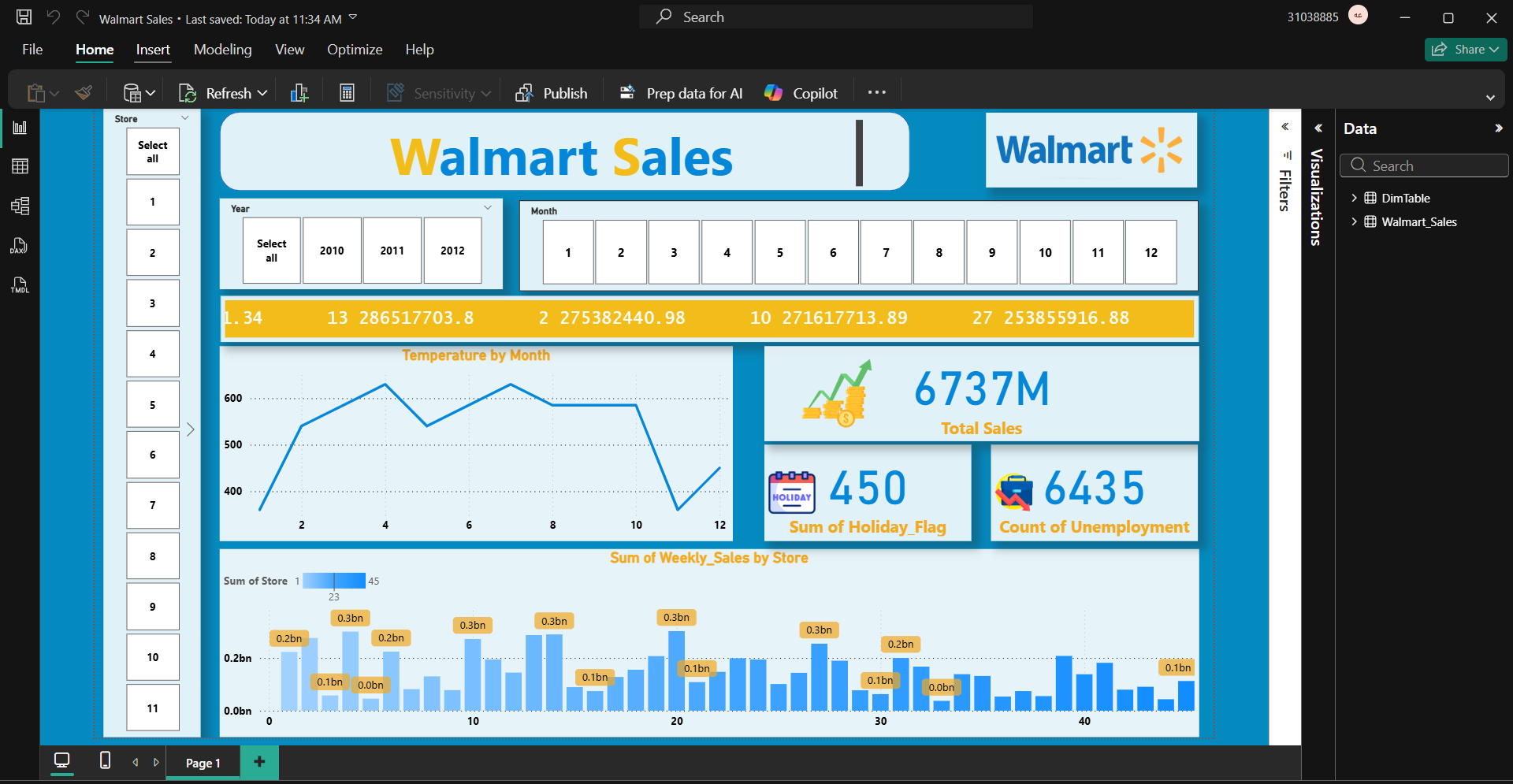This screenshot has width=1513, height=784.
Task: Adjust the Sum of Store color scale legend
Action: coord(334,581)
